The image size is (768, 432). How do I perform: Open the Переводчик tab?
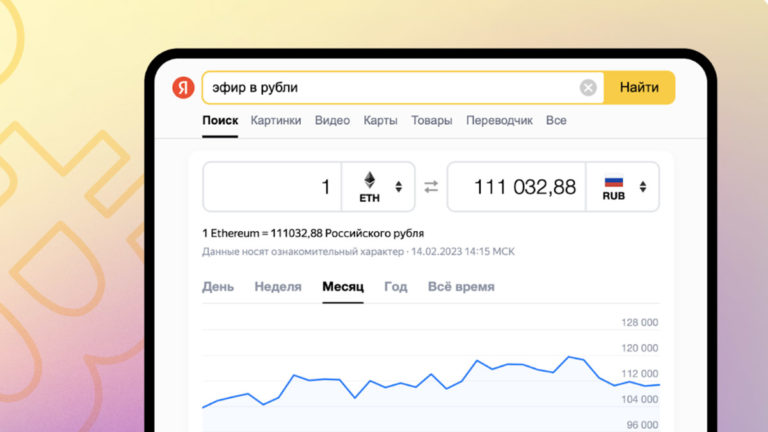pyautogui.click(x=499, y=120)
